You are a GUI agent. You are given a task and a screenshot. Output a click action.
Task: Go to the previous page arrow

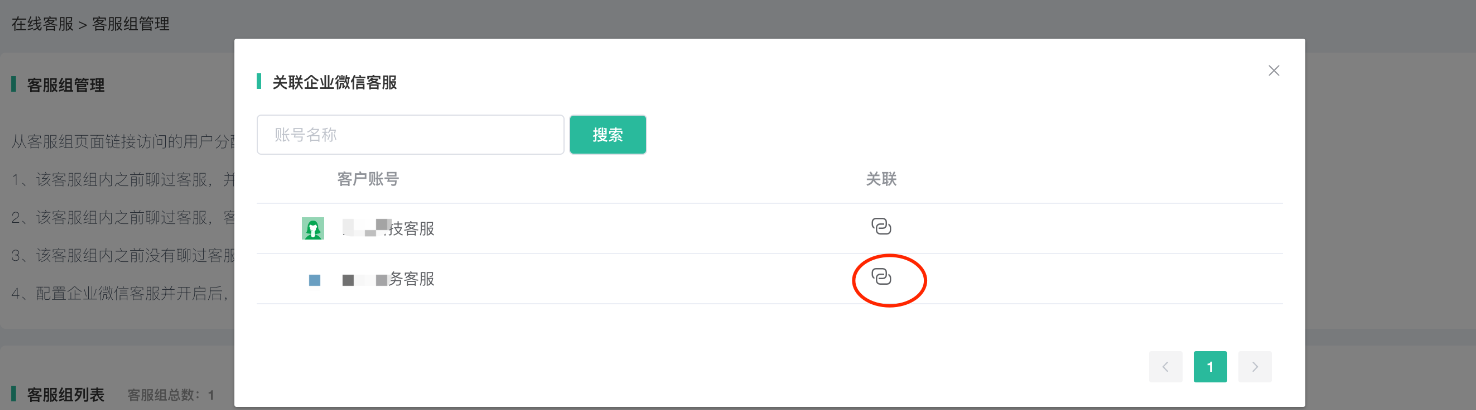(1165, 367)
